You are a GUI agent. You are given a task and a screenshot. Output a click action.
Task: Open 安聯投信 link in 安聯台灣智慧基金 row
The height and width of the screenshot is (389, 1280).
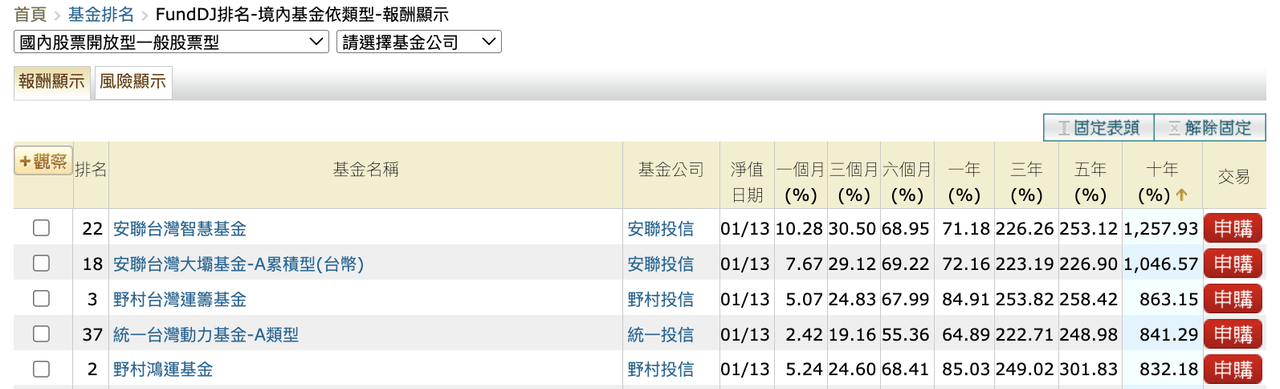click(x=661, y=229)
